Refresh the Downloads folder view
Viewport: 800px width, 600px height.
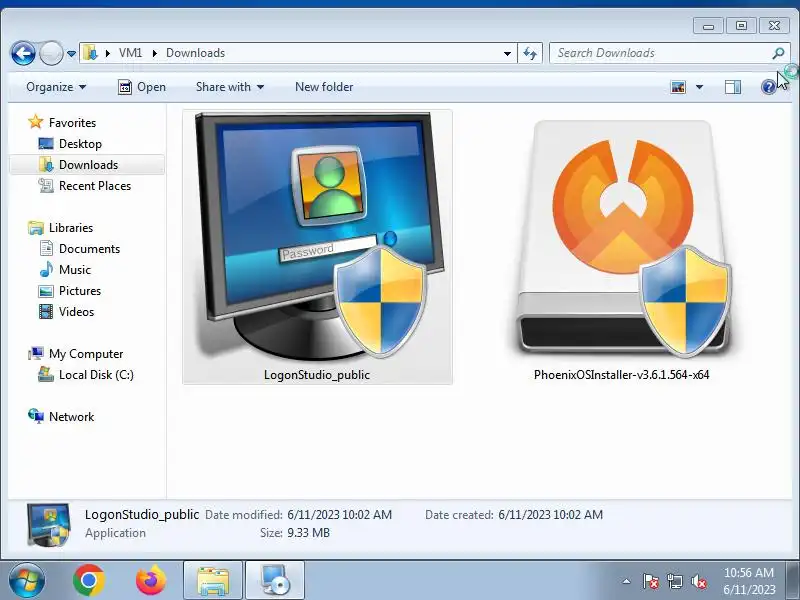click(x=530, y=53)
